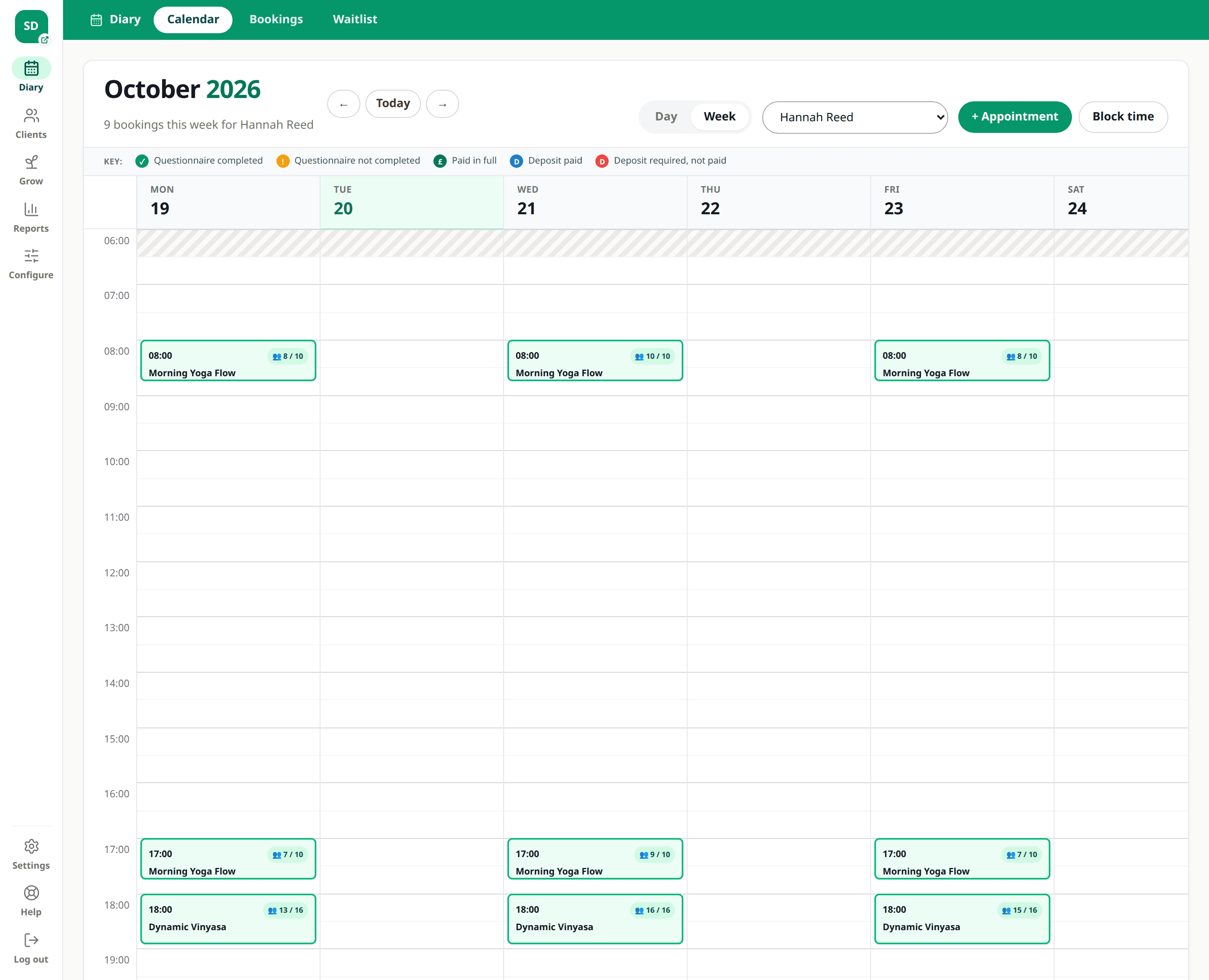1209x980 pixels.
Task: Open the Clients sidebar section
Action: click(31, 123)
